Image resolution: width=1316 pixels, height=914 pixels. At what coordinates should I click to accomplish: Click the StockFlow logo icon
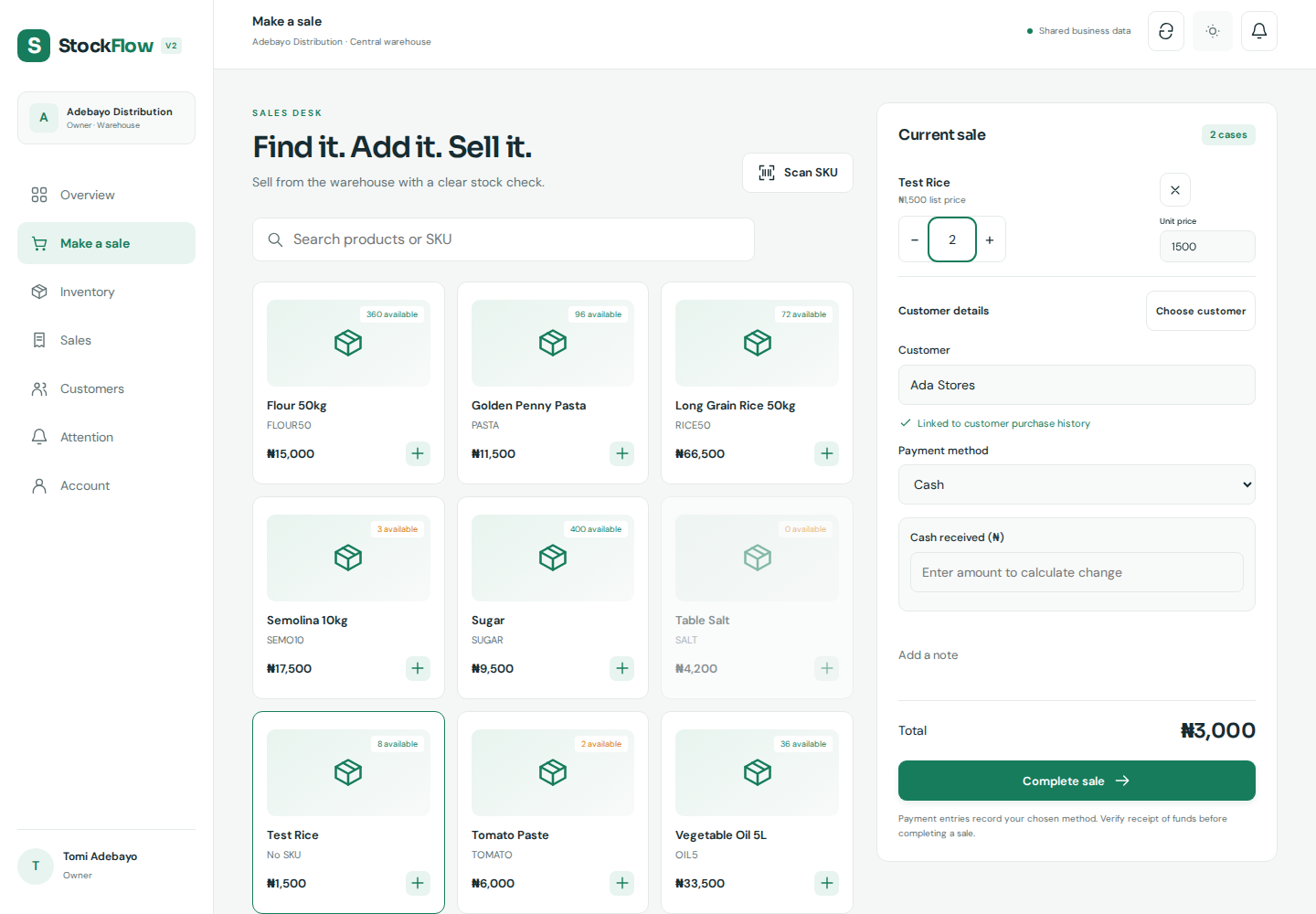34,46
